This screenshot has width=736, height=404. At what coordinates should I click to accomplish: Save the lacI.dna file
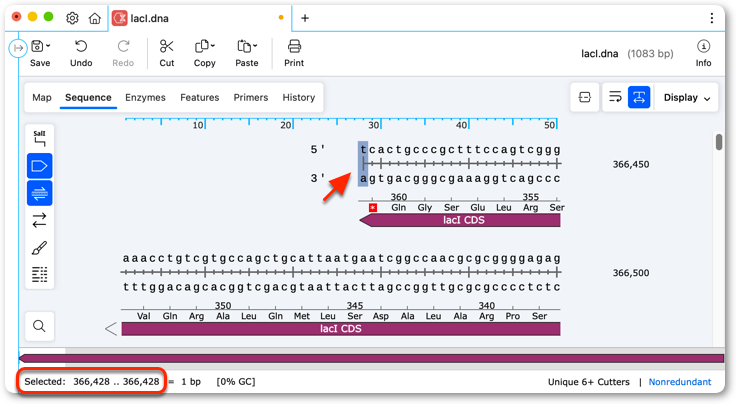click(40, 53)
